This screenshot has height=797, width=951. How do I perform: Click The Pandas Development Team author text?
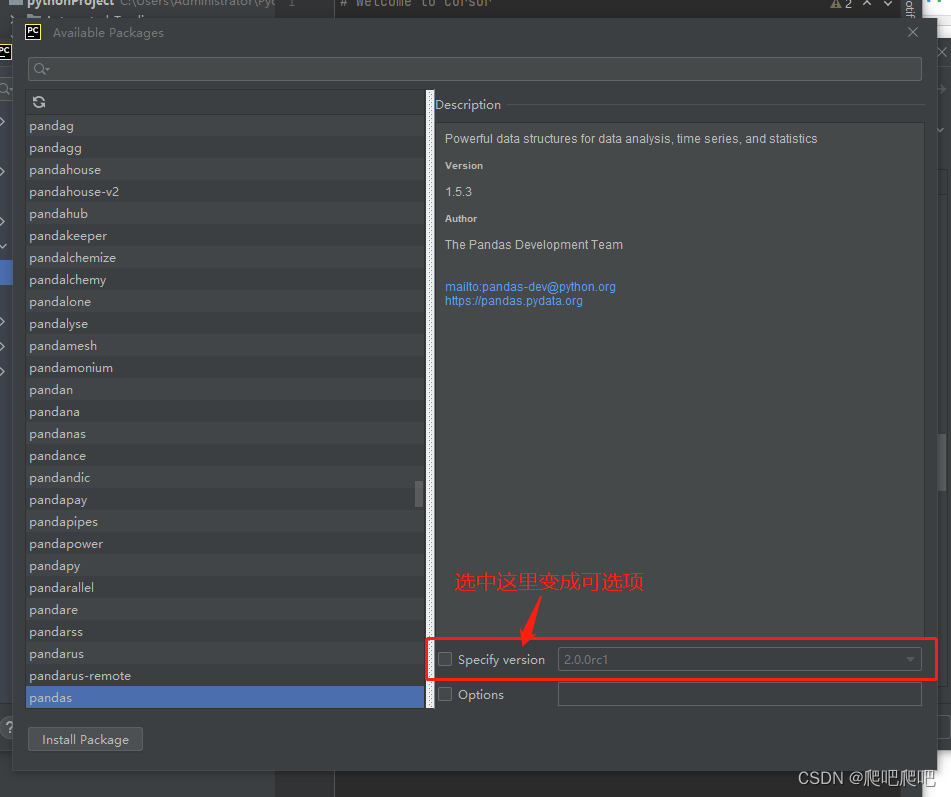click(534, 244)
